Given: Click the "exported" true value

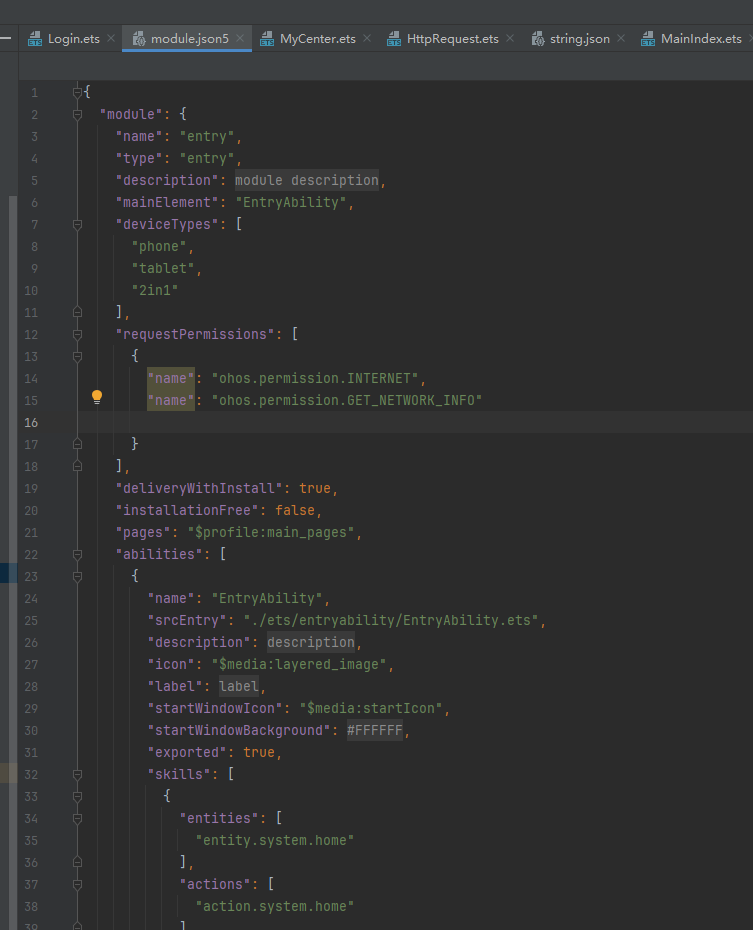Looking at the screenshot, I should click(259, 752).
